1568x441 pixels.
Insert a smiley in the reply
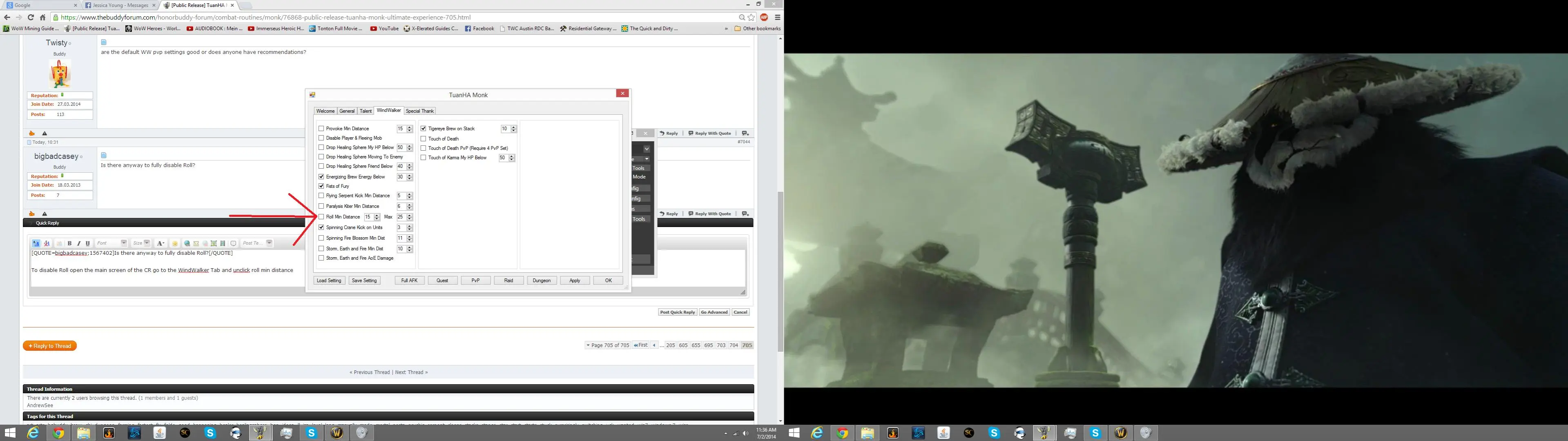click(x=175, y=243)
